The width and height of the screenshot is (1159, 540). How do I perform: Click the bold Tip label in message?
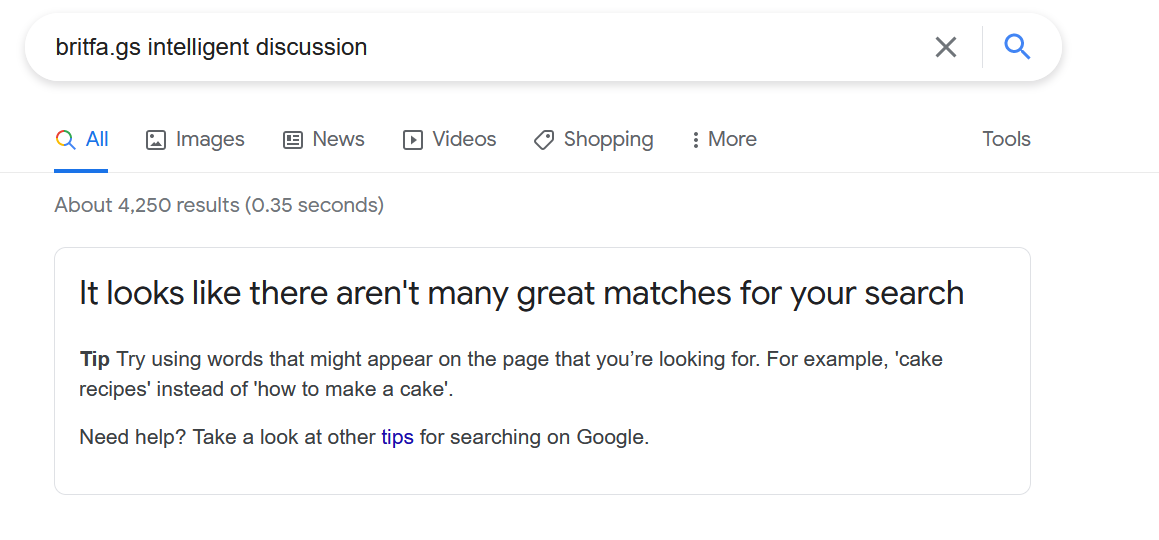coord(95,360)
